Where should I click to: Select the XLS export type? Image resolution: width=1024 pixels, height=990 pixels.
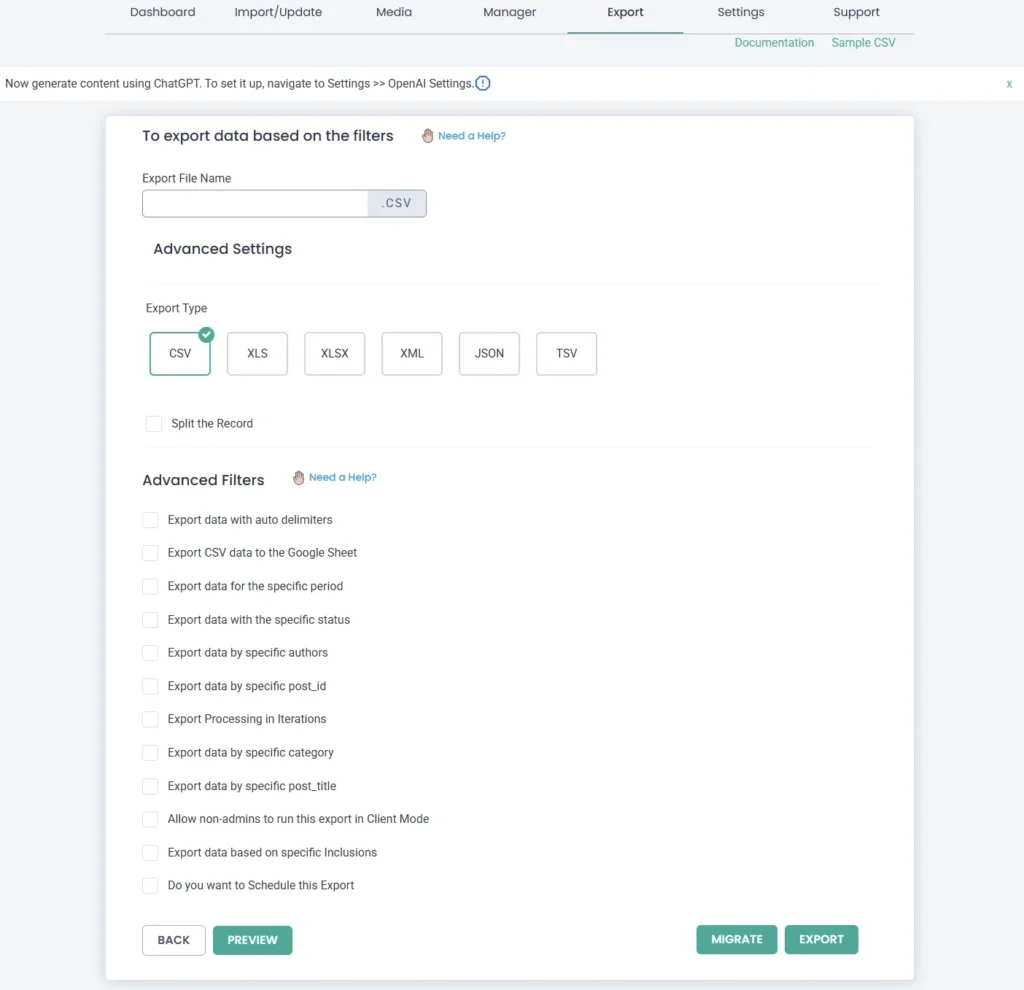click(x=257, y=354)
